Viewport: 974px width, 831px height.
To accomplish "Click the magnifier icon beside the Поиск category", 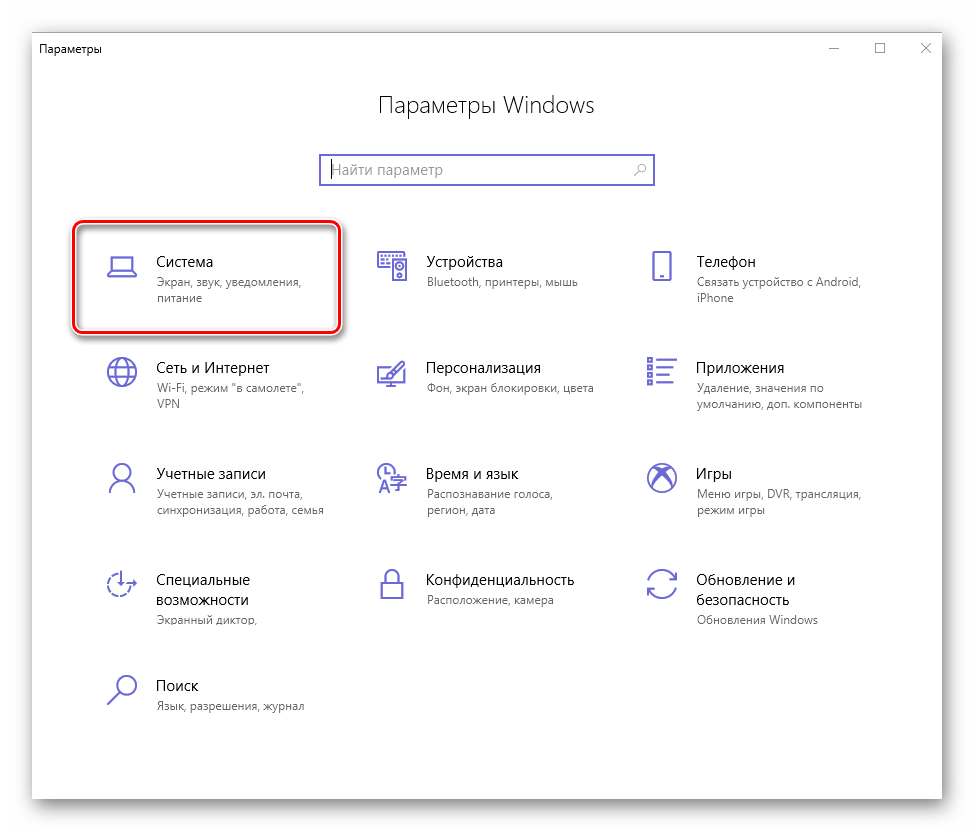I will [121, 690].
